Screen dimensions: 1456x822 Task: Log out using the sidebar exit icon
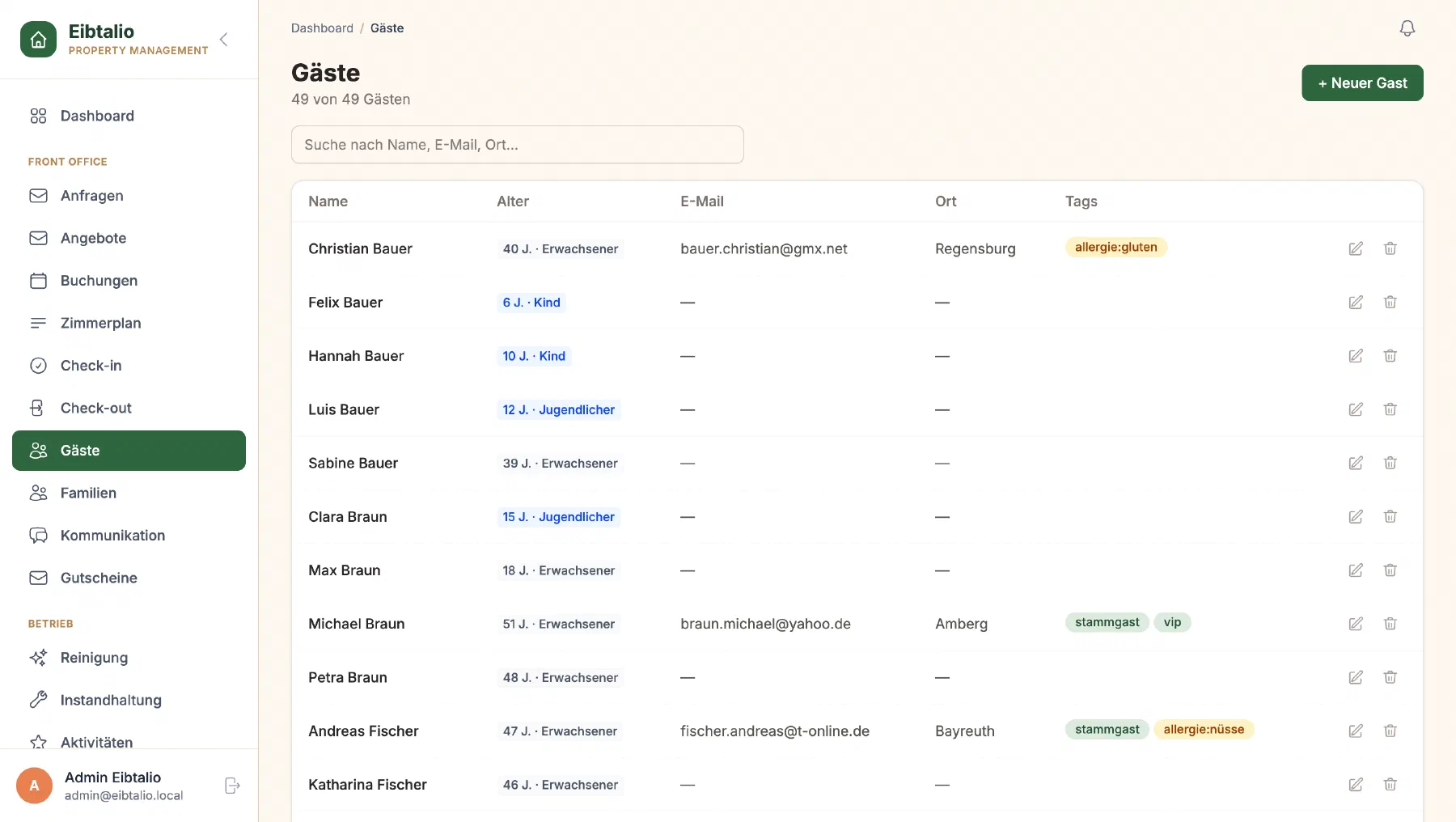232,786
